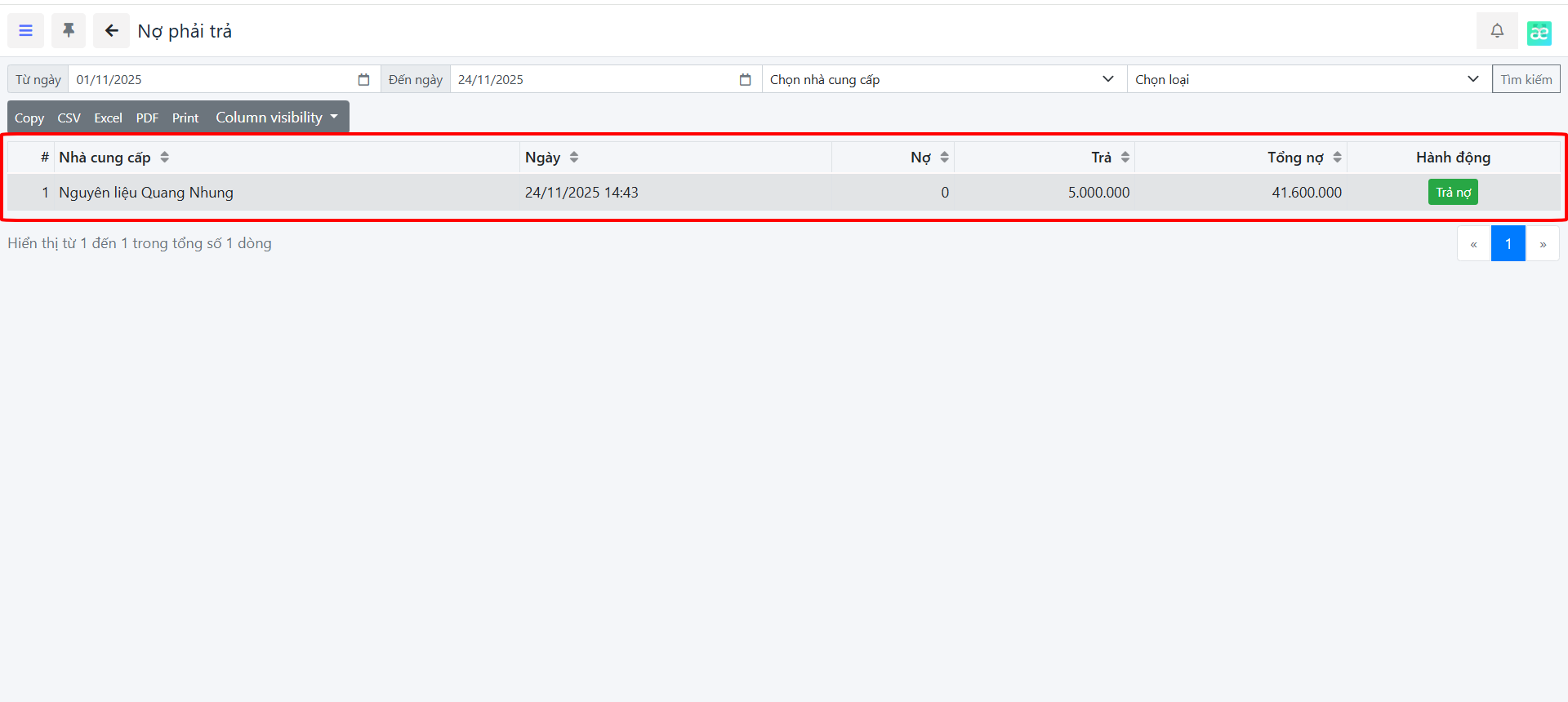
Task: Open the notifications bell
Action: click(x=1496, y=31)
